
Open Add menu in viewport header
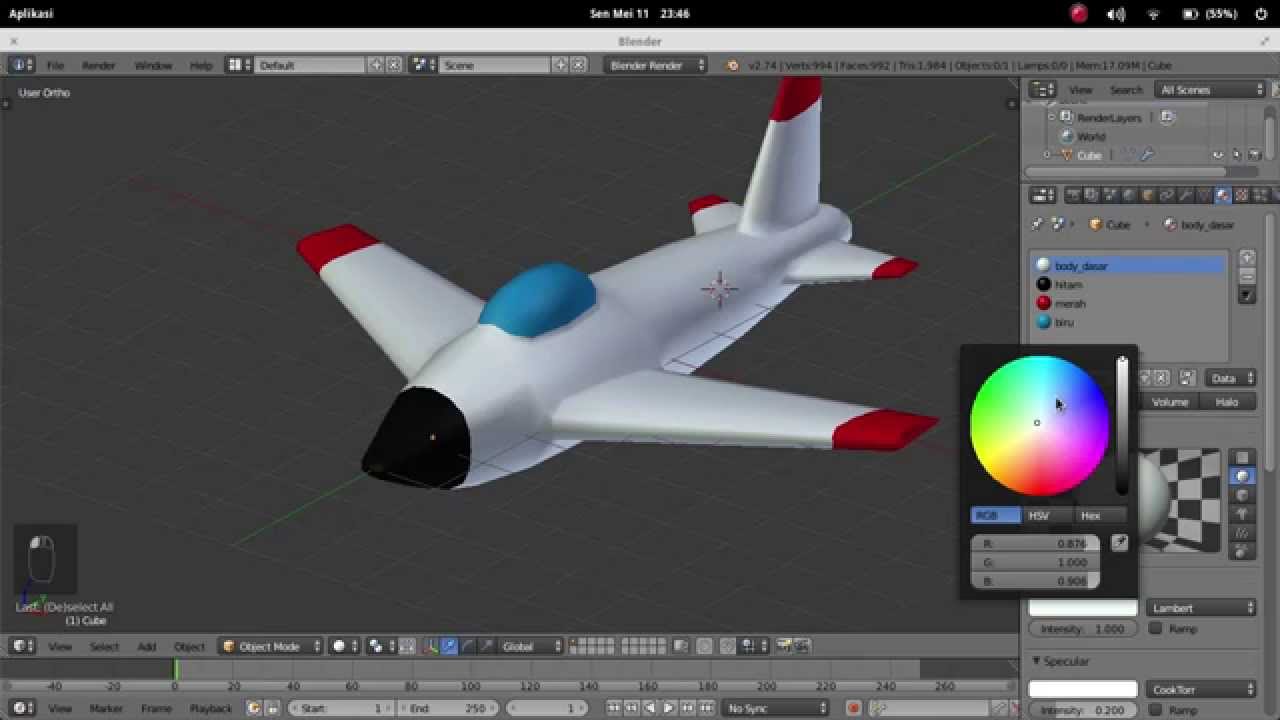point(146,646)
